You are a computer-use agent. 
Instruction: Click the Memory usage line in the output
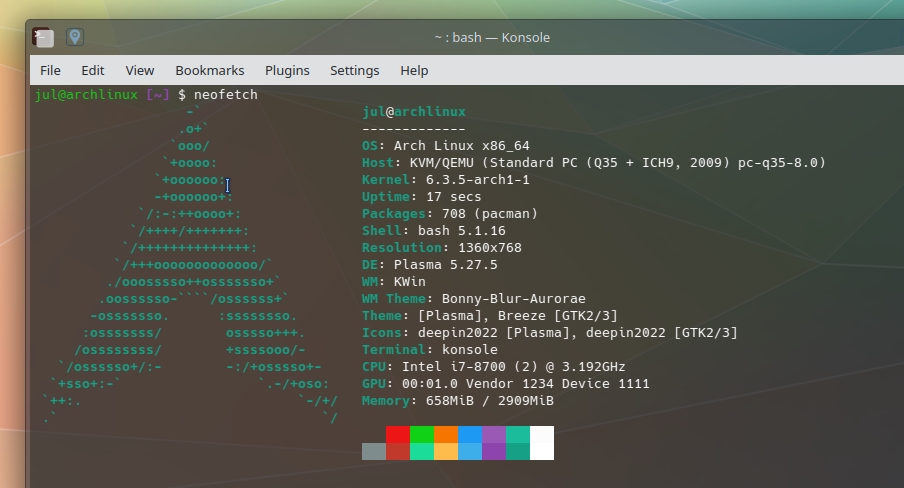pyautogui.click(x=458, y=401)
